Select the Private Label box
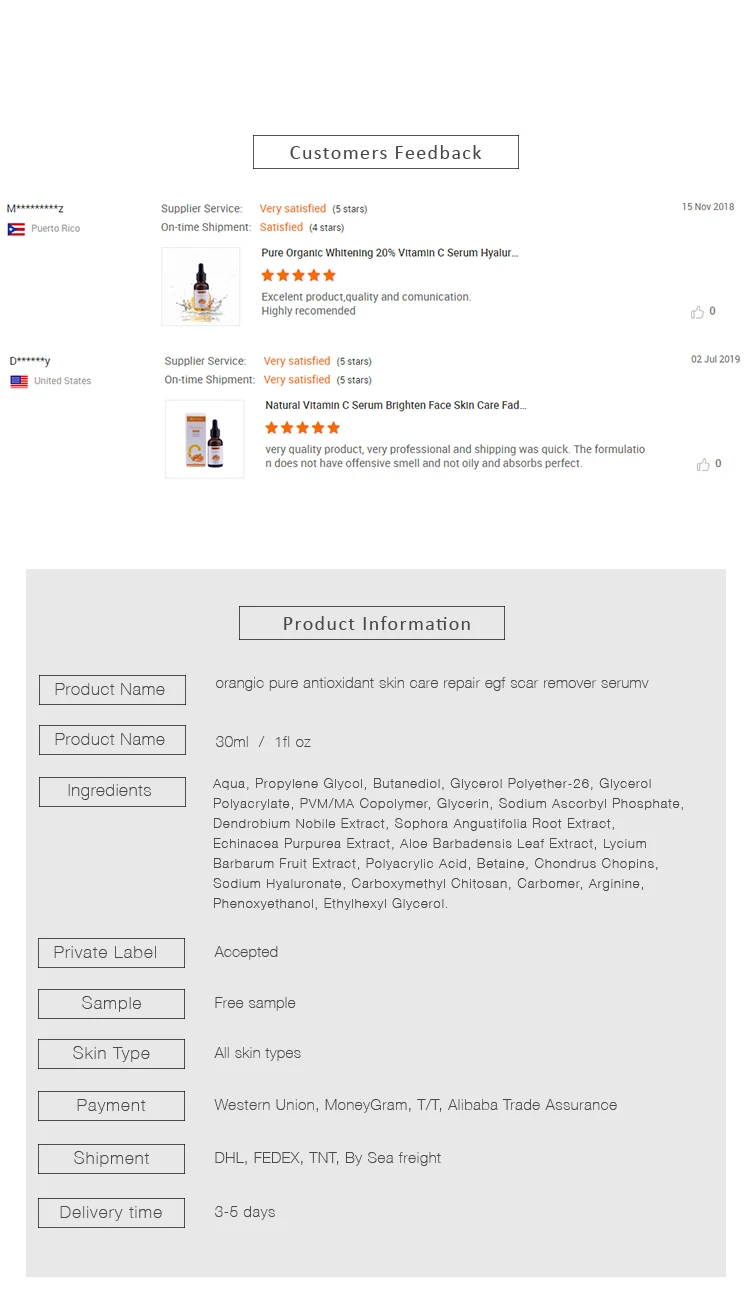 point(112,952)
